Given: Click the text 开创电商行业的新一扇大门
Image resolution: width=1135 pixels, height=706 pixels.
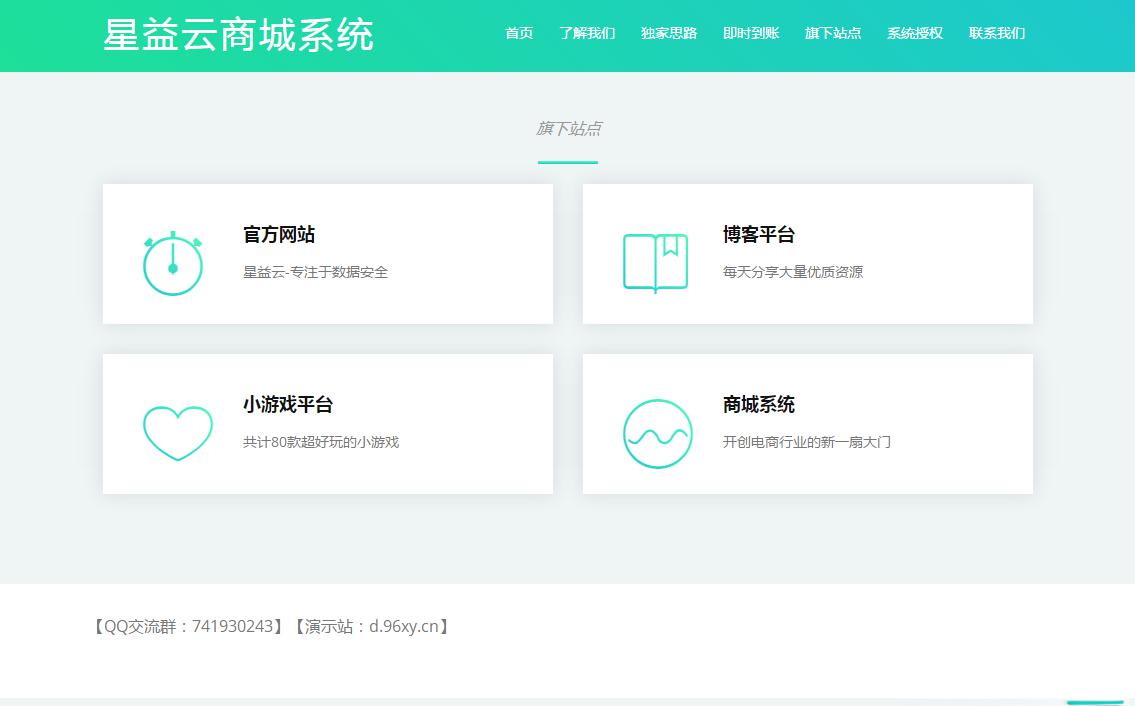Looking at the screenshot, I should [x=806, y=442].
